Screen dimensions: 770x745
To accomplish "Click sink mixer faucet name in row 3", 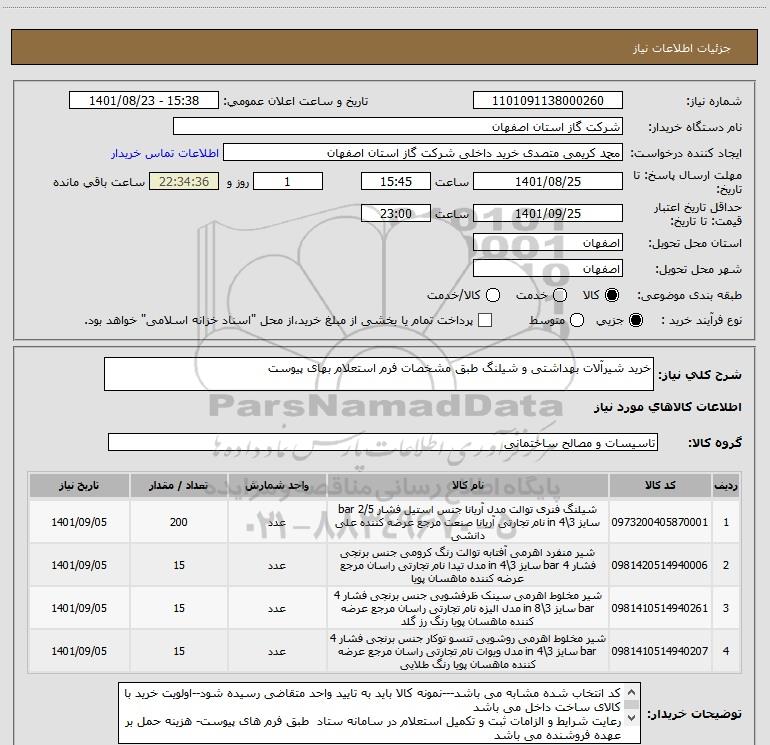I will pos(468,608).
